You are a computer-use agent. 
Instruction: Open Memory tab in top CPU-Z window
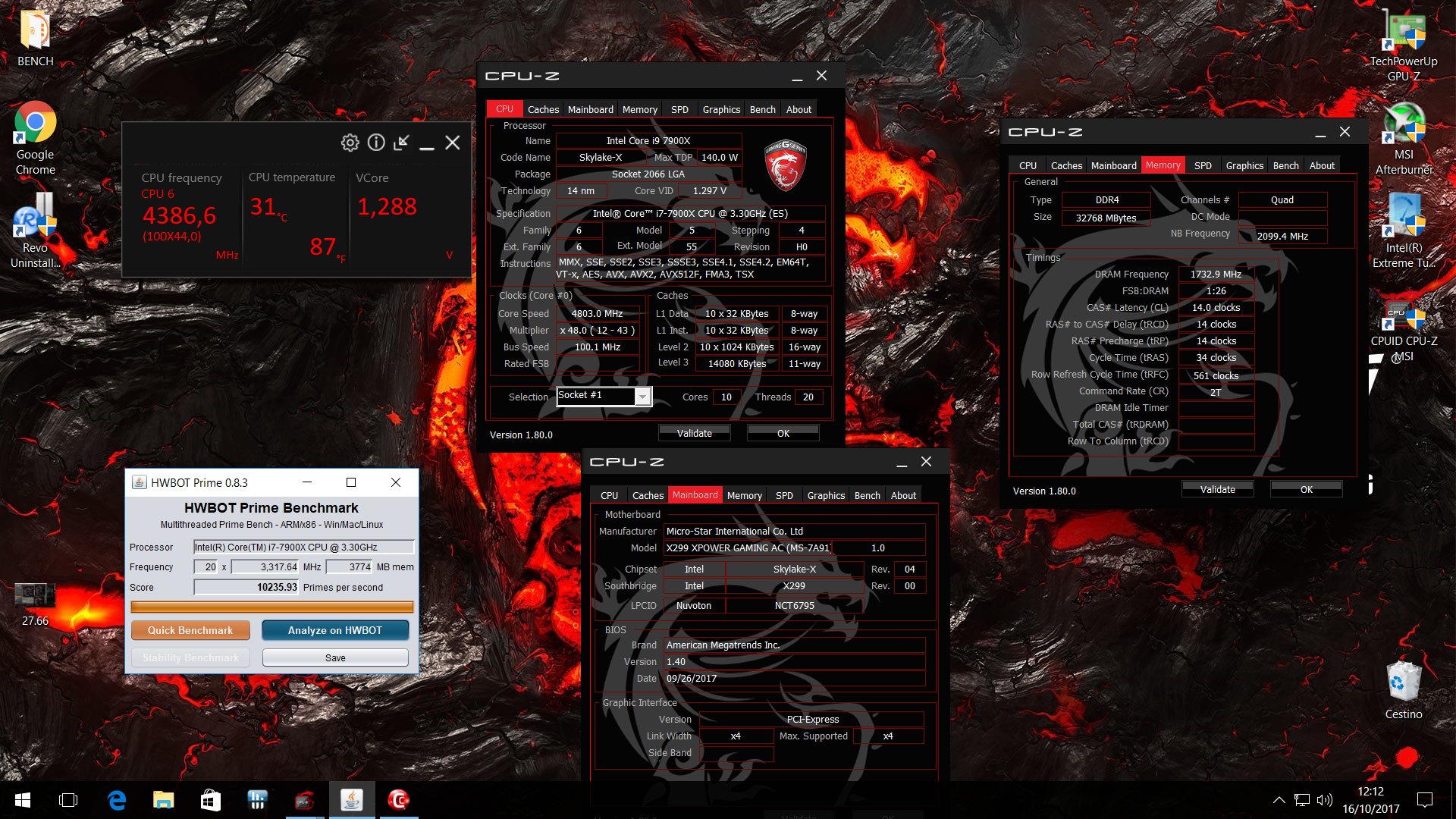point(639,109)
